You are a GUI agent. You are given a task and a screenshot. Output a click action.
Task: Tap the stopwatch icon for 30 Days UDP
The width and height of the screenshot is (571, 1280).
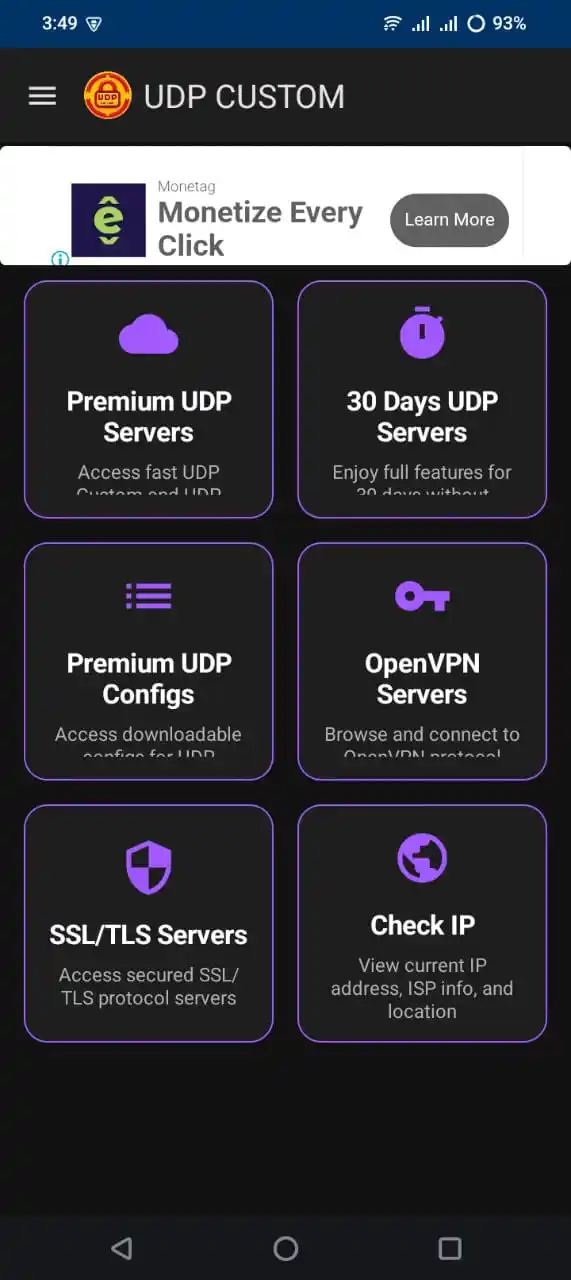(422, 333)
